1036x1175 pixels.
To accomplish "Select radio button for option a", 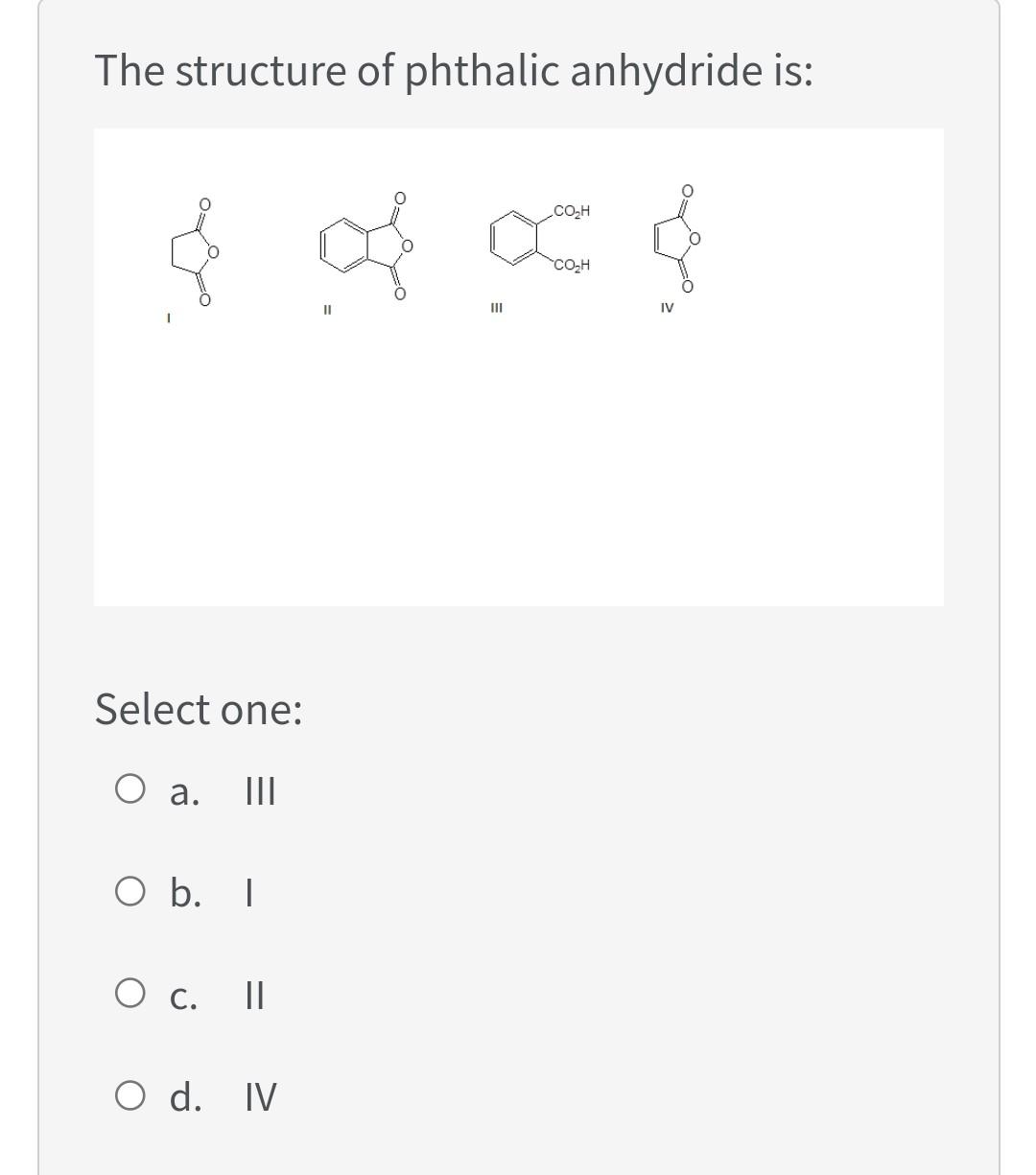I will [129, 790].
